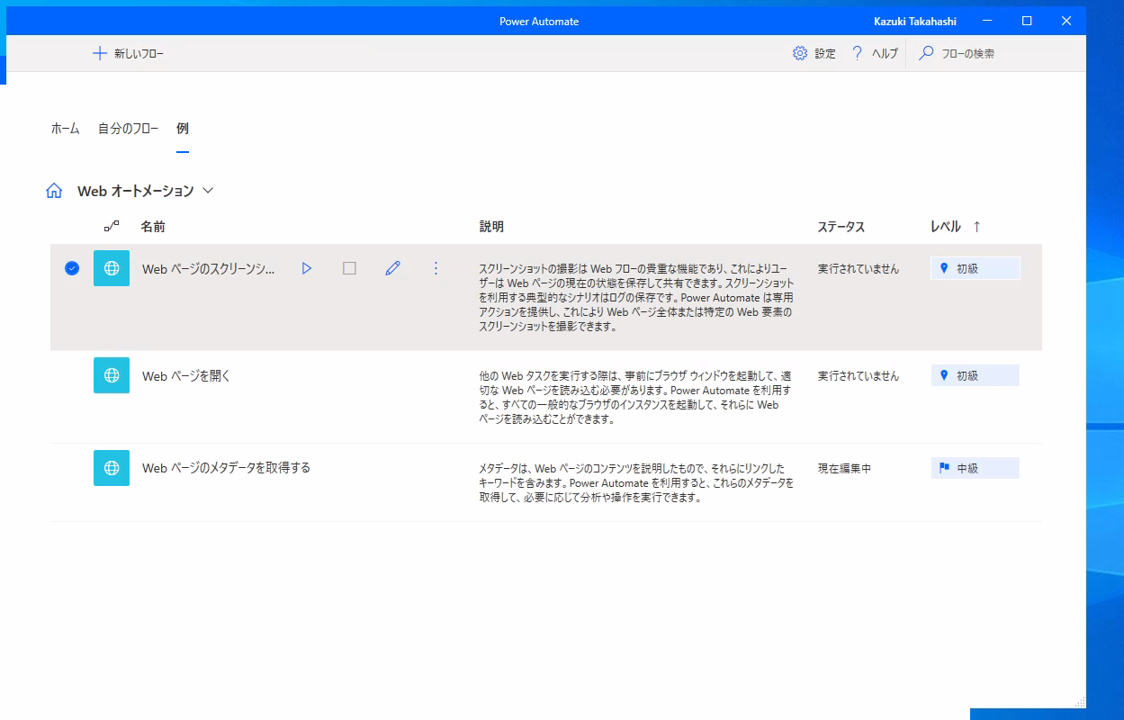Click the globe icon of メタデータ flow
Viewport: 1124px width, 720px height.
111,467
